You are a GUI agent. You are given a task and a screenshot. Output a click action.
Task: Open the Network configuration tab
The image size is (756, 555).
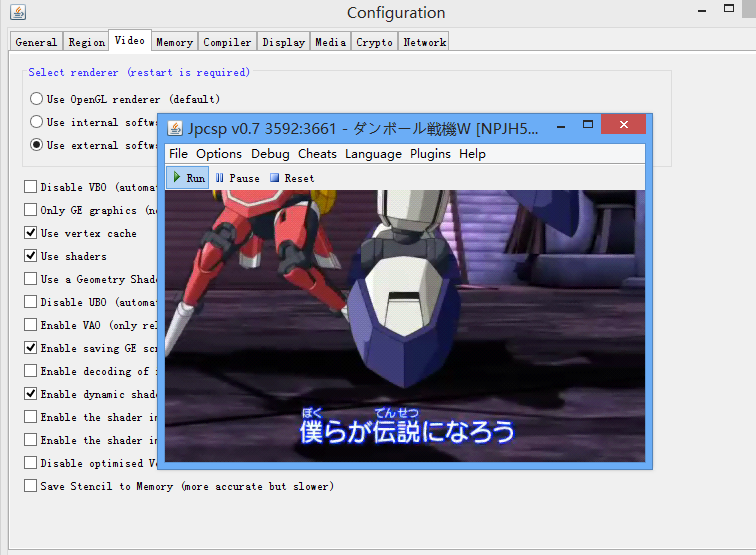(x=424, y=42)
